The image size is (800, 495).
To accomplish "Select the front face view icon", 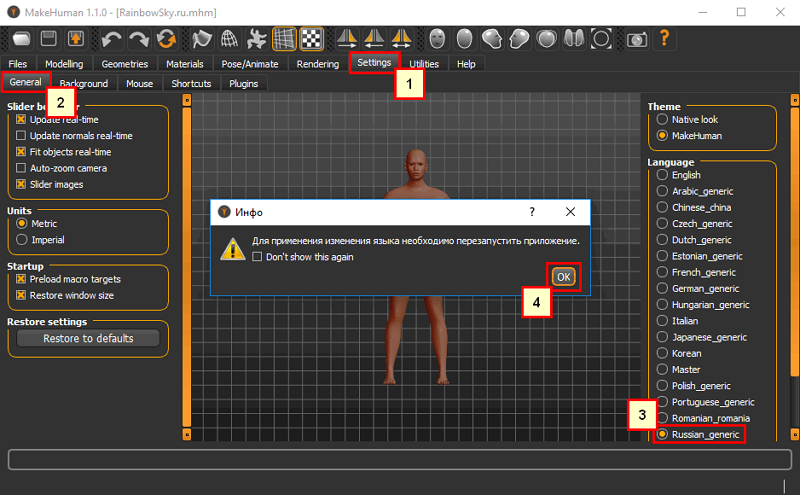I will pyautogui.click(x=437, y=39).
